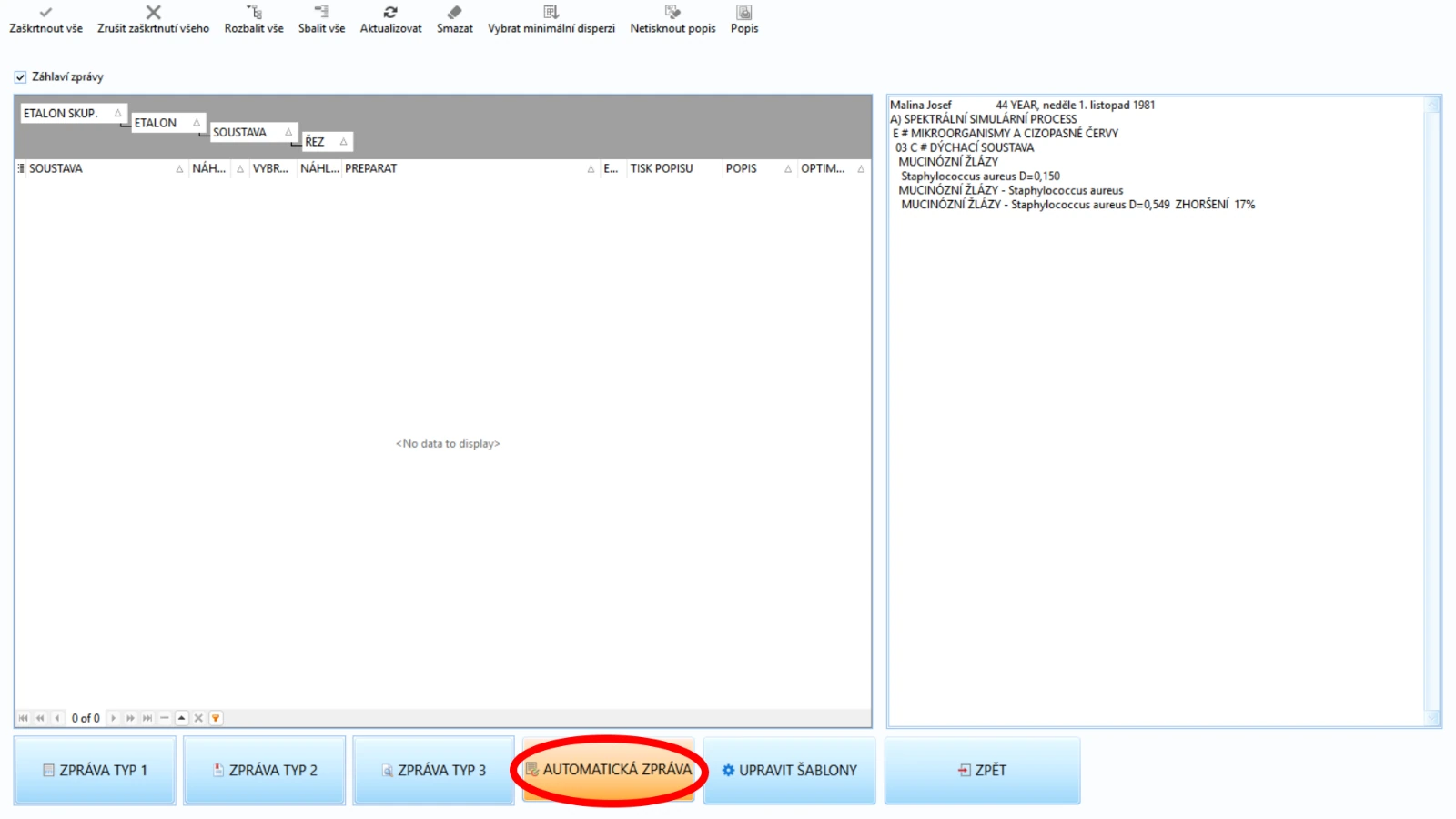Click Vybrat minimální disperzi toolbar icon

coord(551,12)
